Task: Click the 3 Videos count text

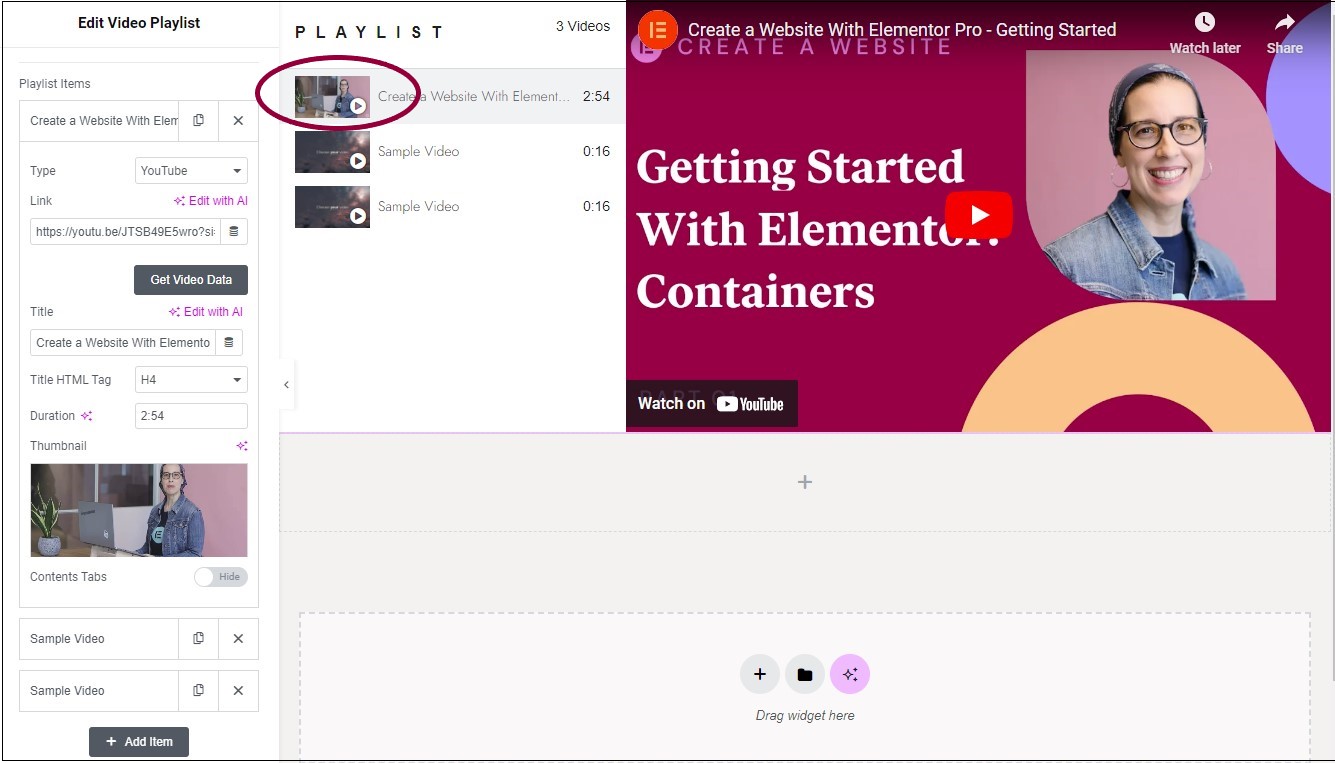Action: coord(583,26)
